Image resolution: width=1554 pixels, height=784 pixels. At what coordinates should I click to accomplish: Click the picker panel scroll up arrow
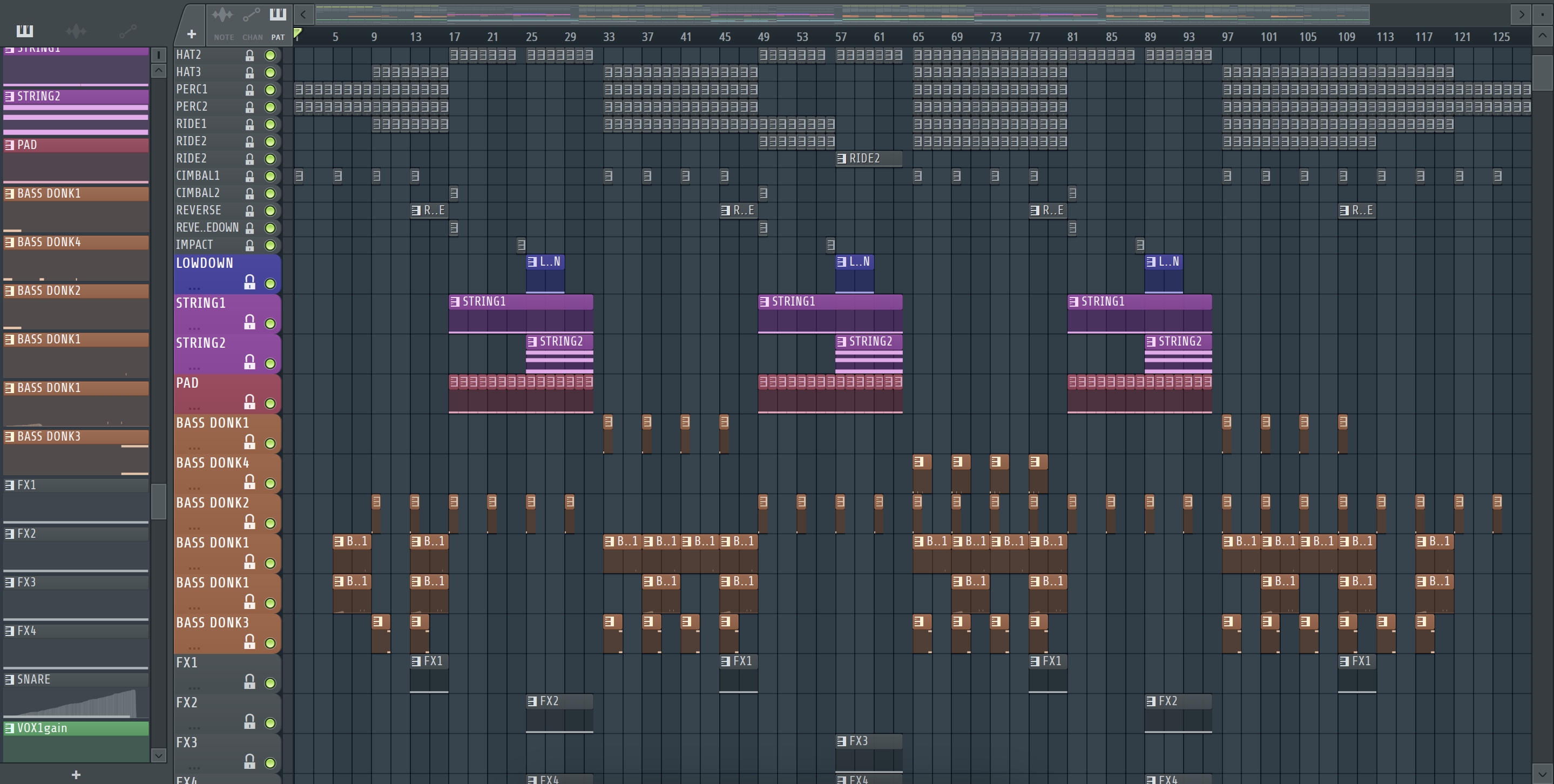(x=159, y=71)
